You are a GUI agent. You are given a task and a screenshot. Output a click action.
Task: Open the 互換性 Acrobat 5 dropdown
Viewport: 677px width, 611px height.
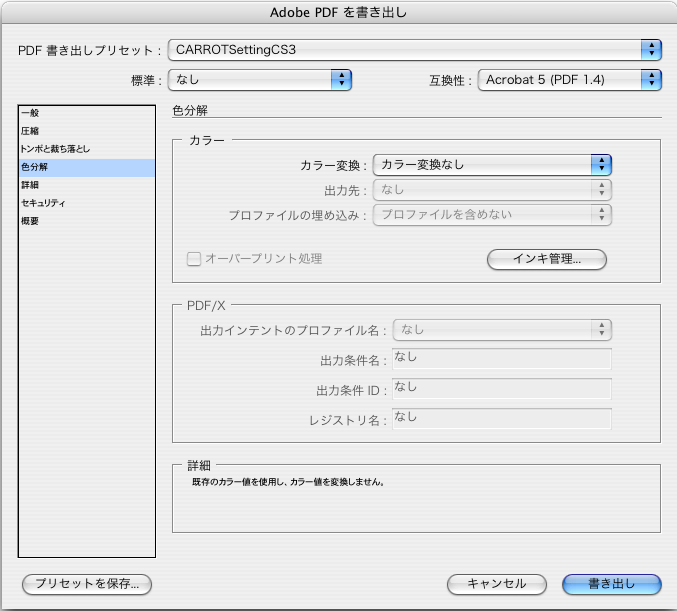click(569, 80)
